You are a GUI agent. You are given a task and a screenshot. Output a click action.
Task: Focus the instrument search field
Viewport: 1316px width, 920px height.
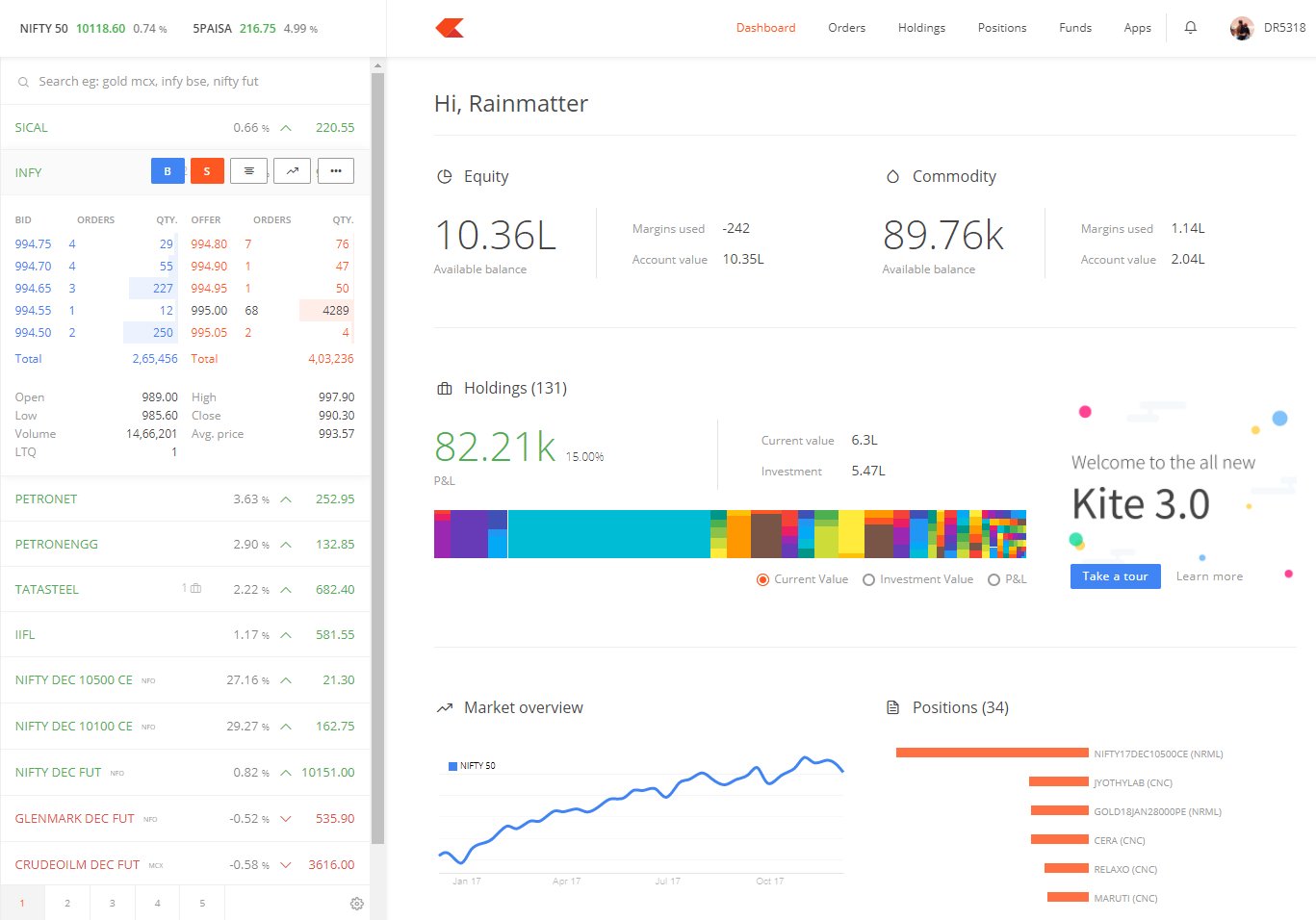(x=186, y=82)
